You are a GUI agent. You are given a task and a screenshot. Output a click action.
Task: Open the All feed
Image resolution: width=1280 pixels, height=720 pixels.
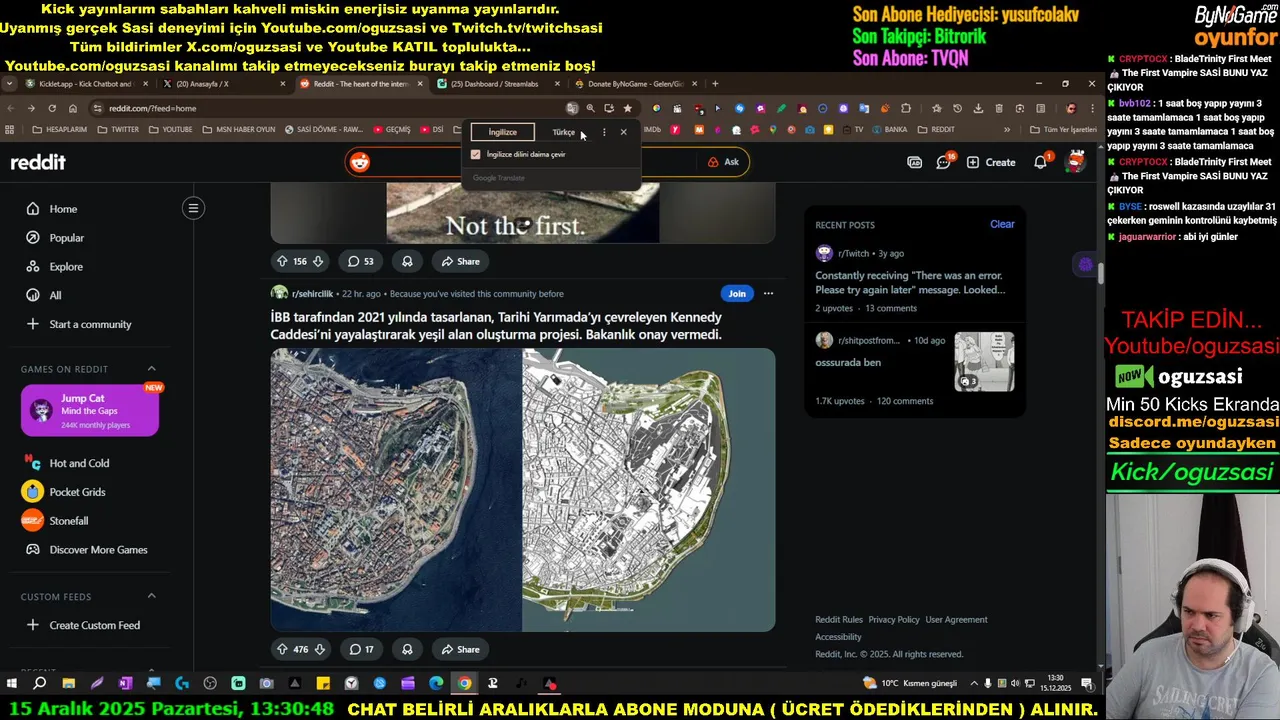click(55, 295)
